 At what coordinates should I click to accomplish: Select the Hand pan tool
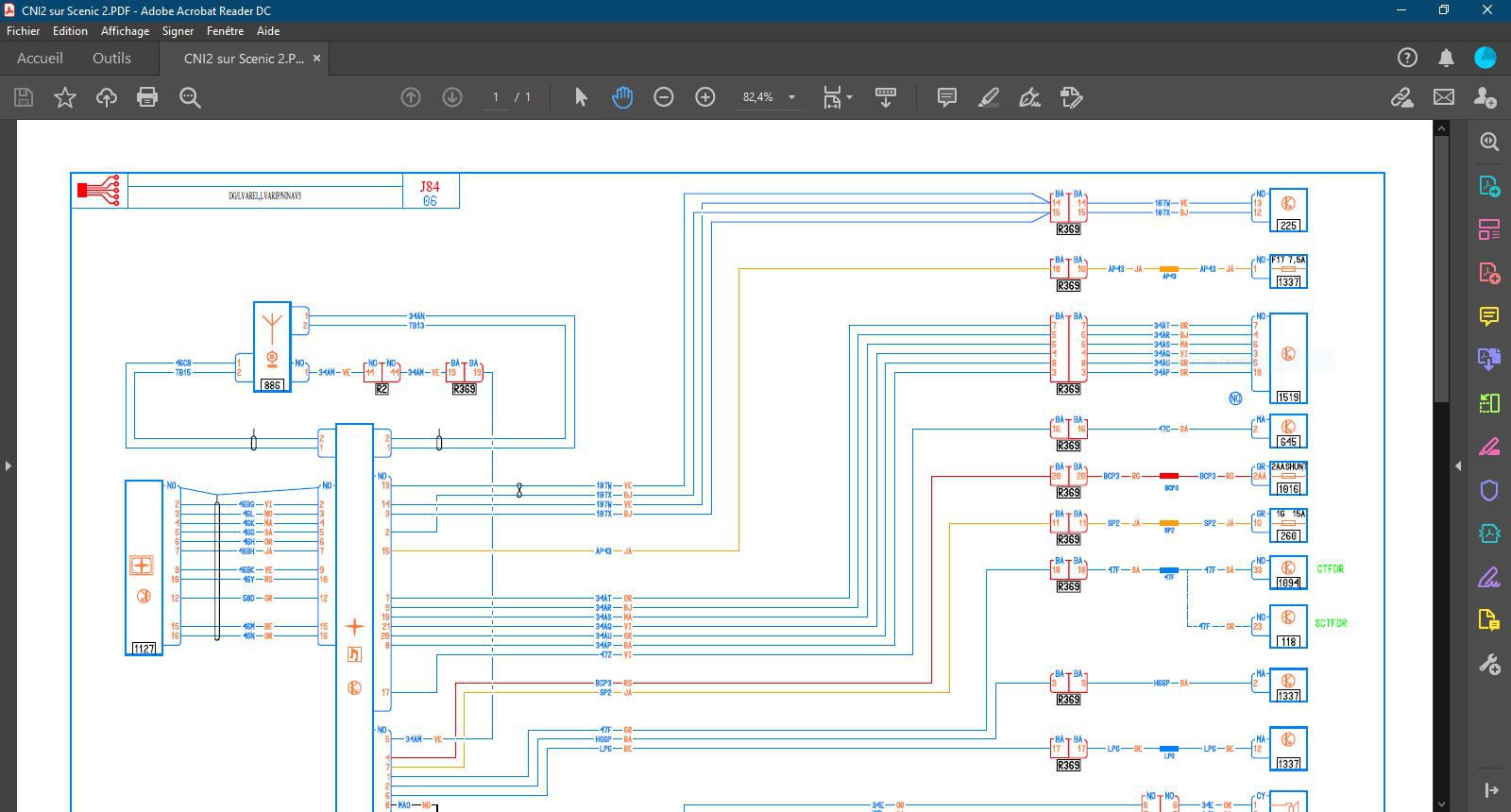[622, 97]
